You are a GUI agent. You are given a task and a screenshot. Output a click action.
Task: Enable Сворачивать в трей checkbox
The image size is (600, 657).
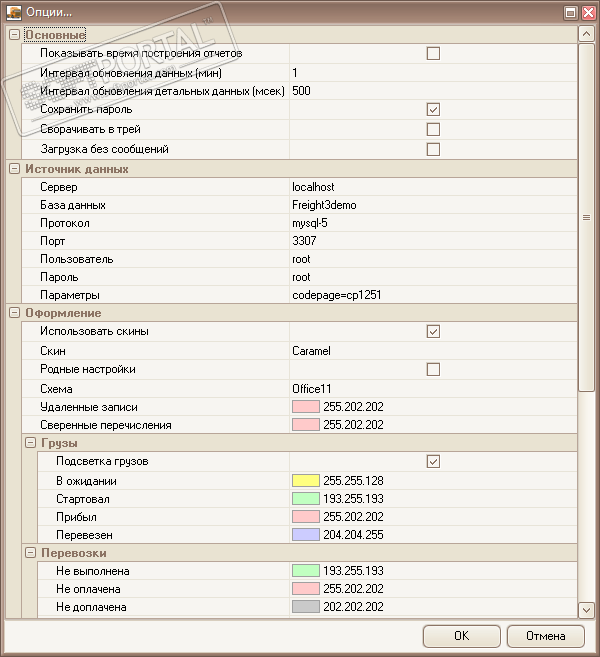coord(433,129)
